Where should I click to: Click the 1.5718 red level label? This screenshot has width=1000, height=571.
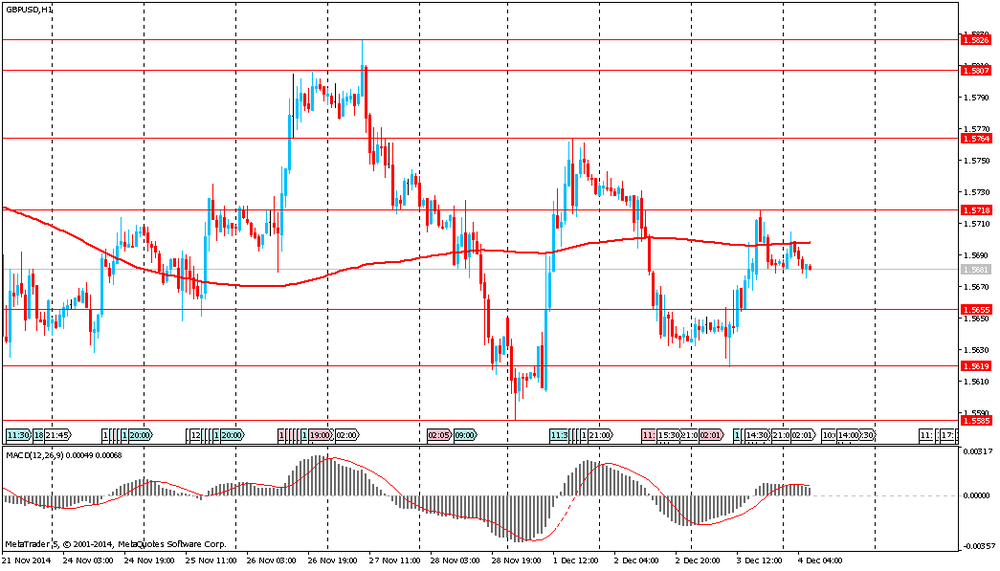click(974, 210)
